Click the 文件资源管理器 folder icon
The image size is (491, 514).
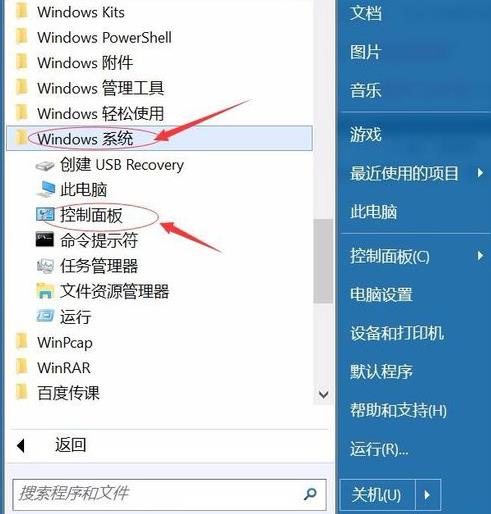45,291
